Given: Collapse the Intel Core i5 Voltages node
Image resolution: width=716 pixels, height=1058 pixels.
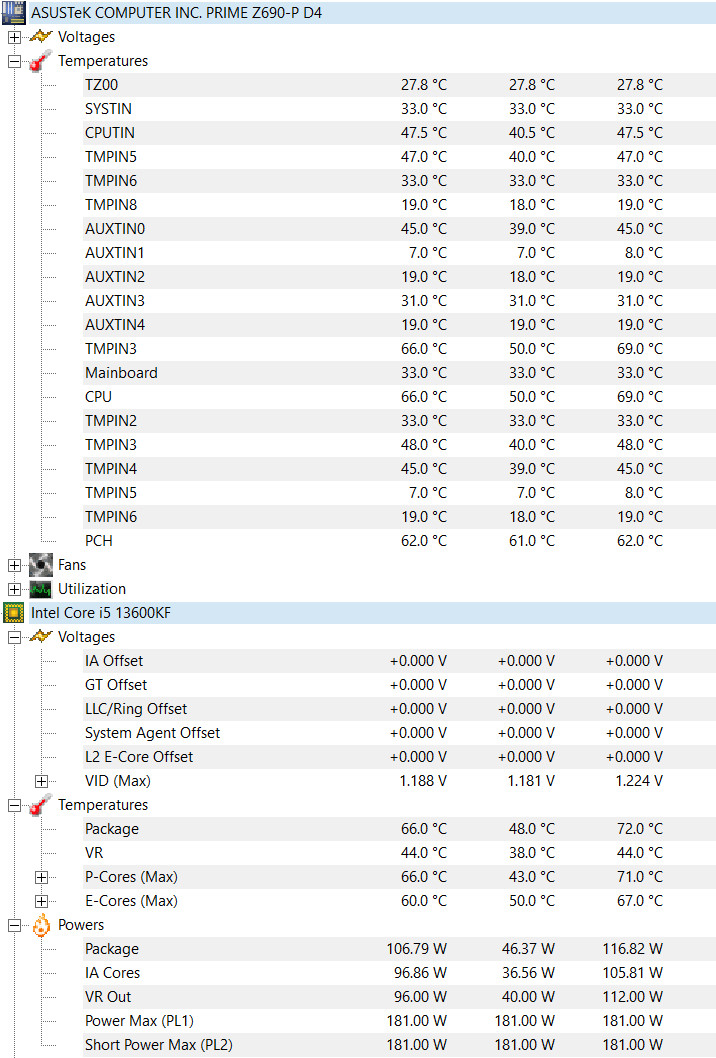Looking at the screenshot, I should click(x=14, y=637).
